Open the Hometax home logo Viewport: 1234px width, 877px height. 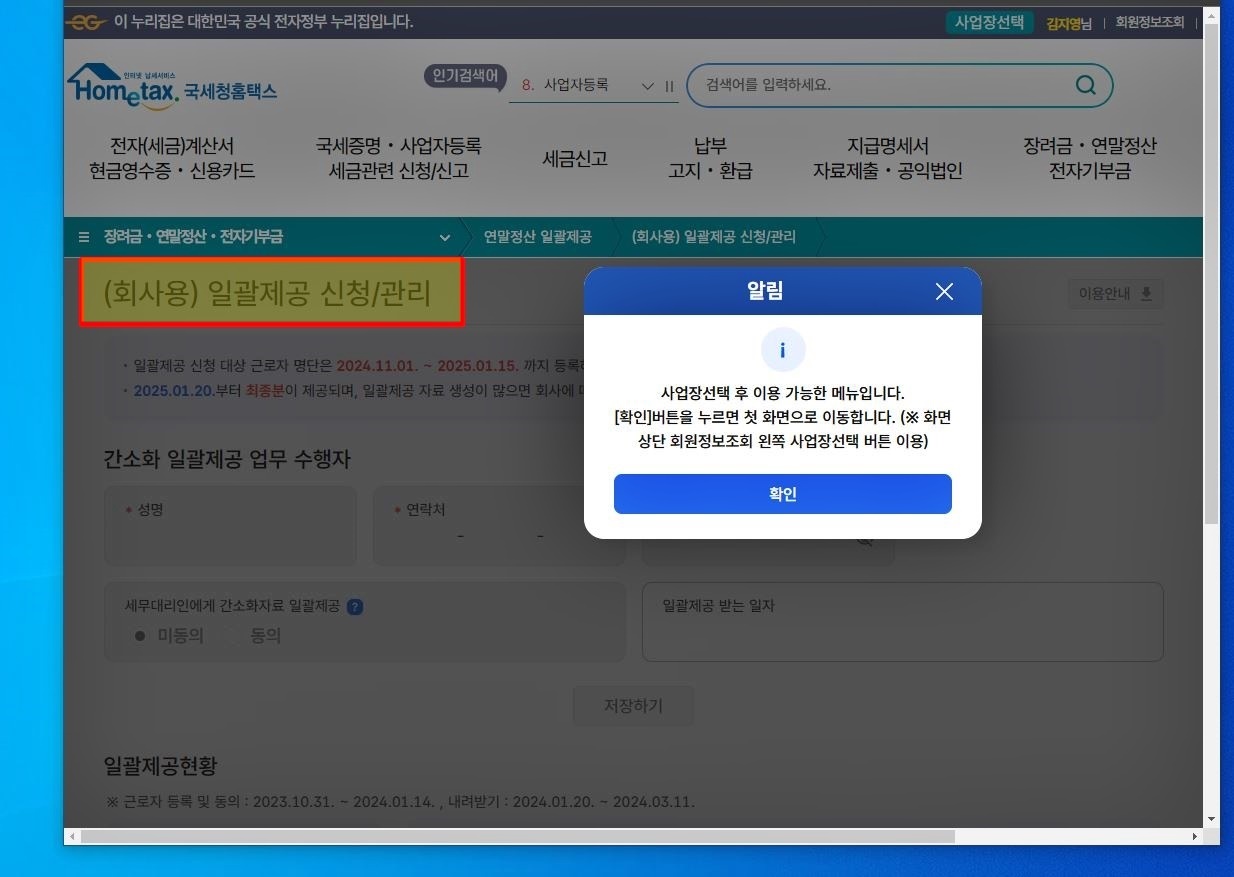173,86
